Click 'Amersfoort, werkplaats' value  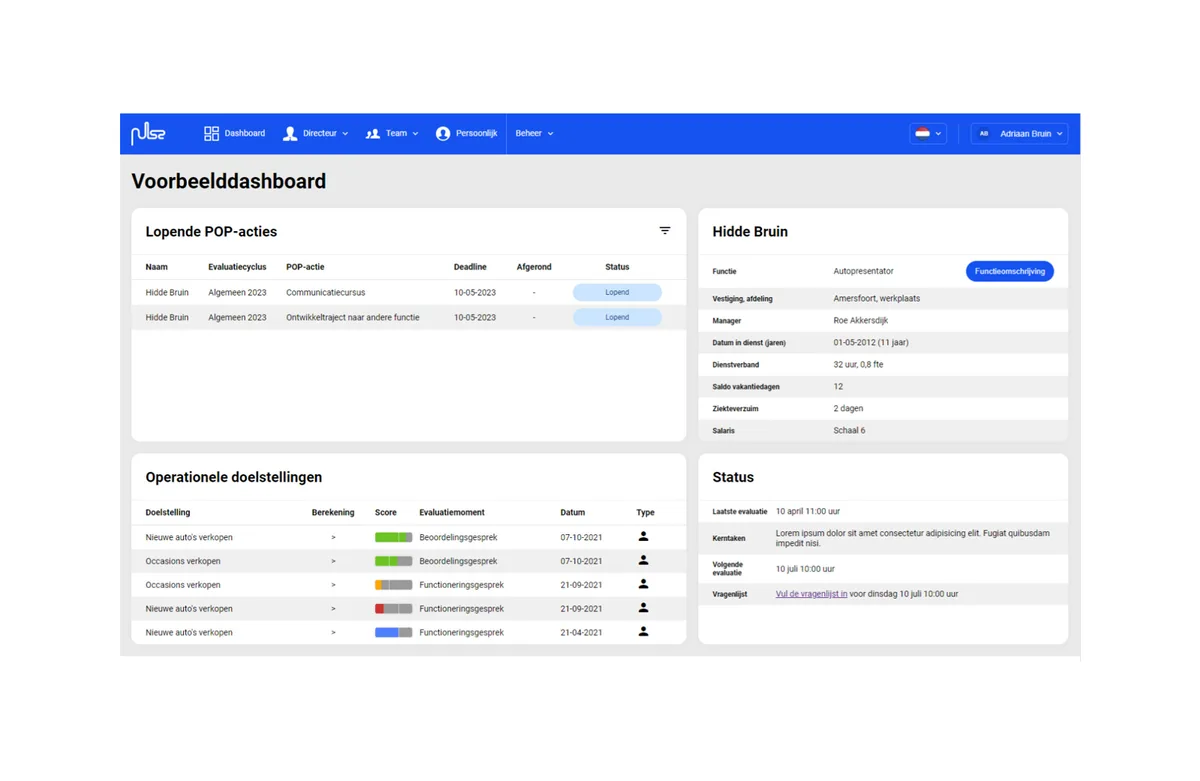point(877,298)
